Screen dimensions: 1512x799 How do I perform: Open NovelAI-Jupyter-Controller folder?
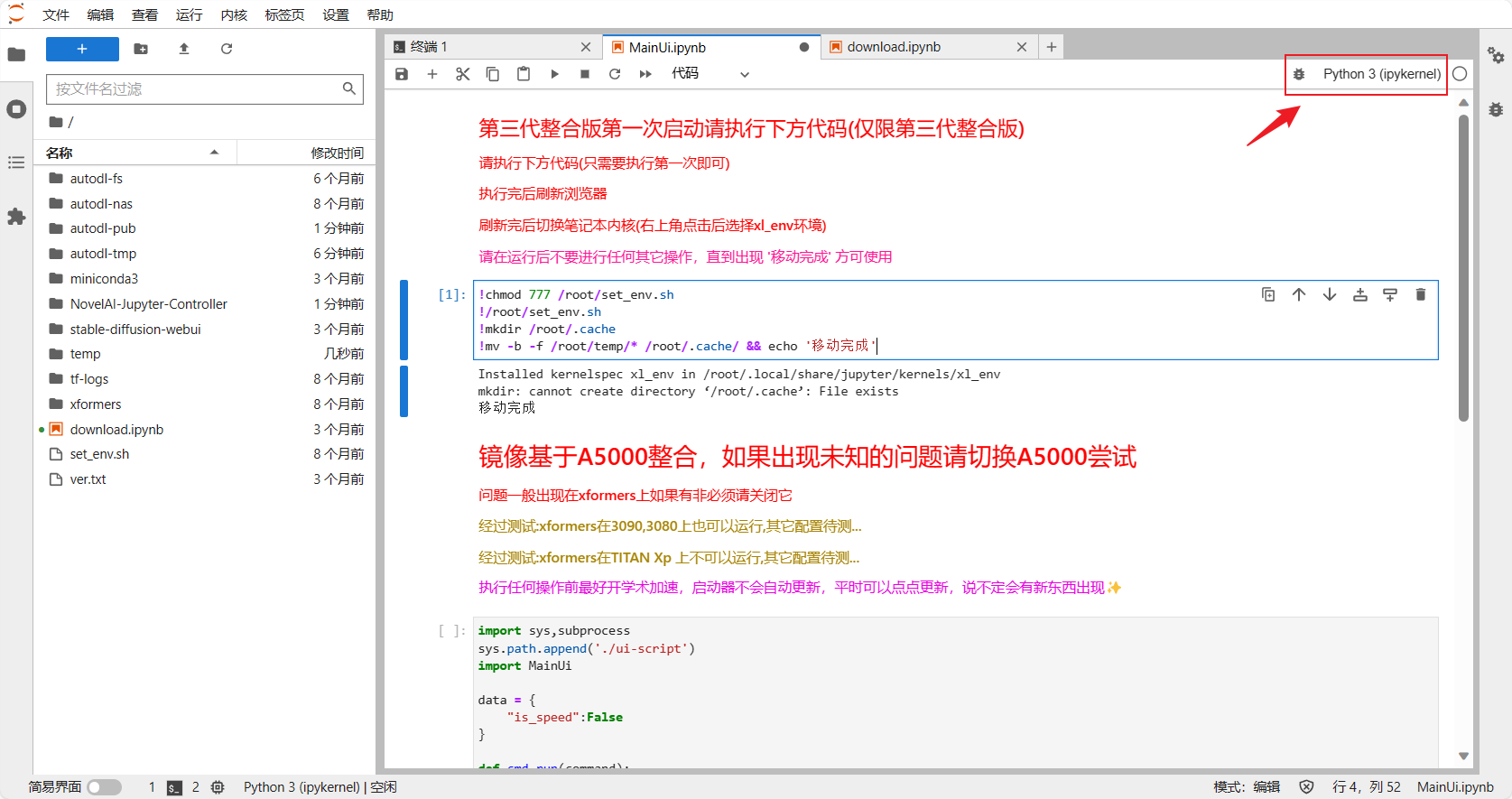(x=205, y=304)
